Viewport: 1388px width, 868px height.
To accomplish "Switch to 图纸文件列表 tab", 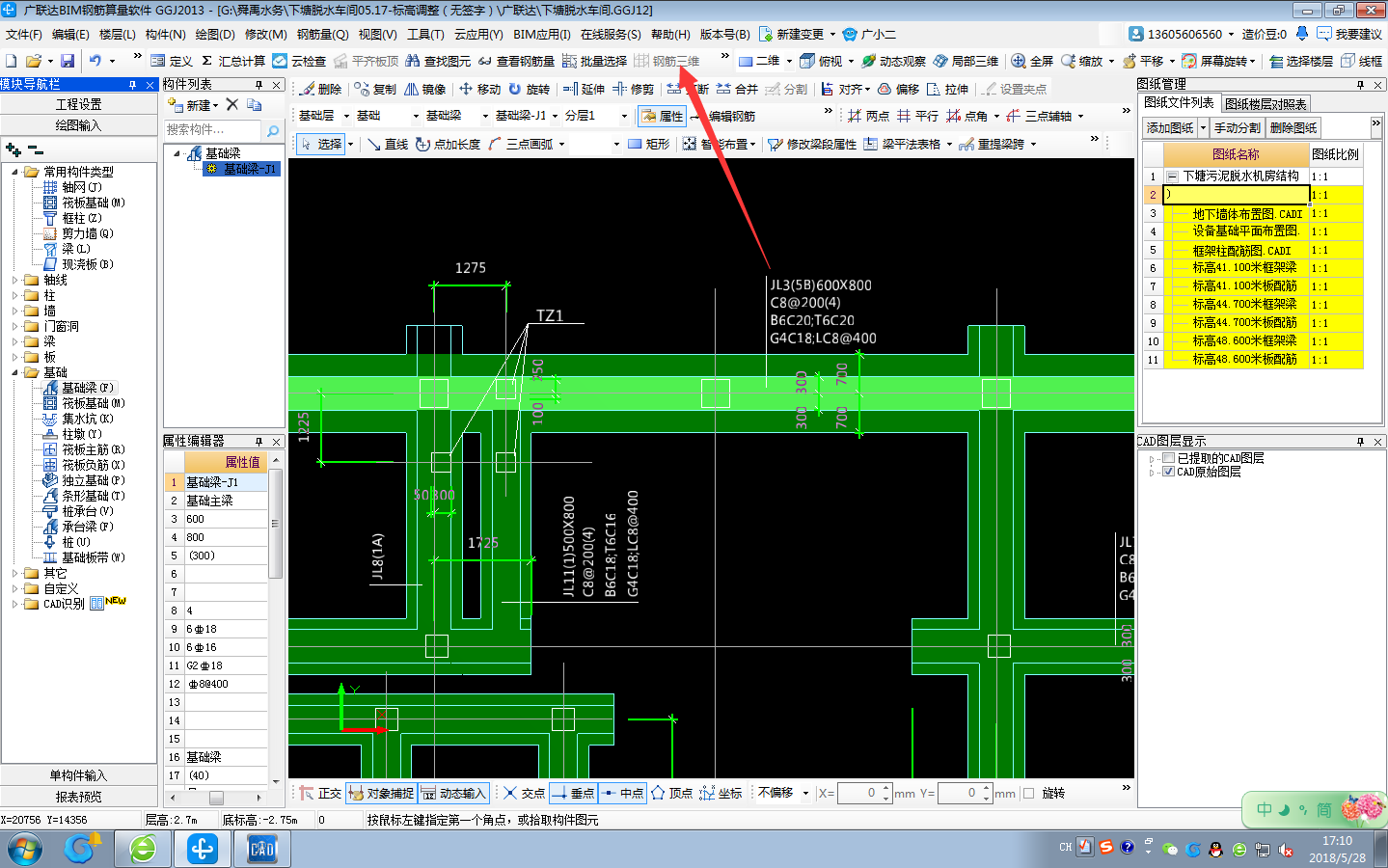I will 1179,102.
